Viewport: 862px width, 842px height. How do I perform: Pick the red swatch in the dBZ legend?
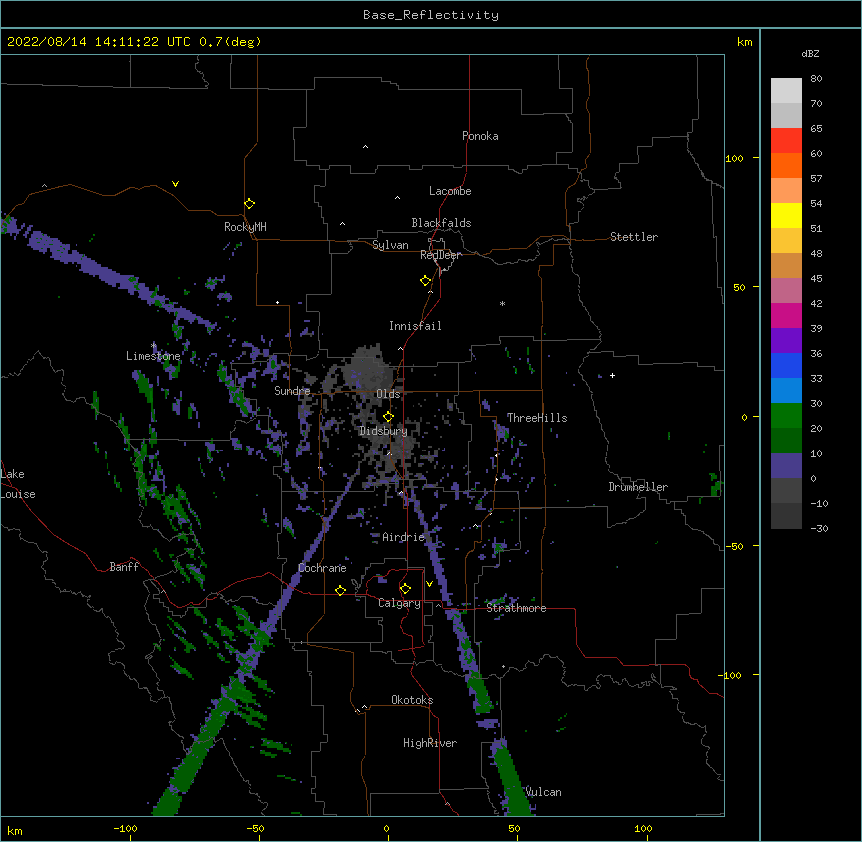(786, 140)
